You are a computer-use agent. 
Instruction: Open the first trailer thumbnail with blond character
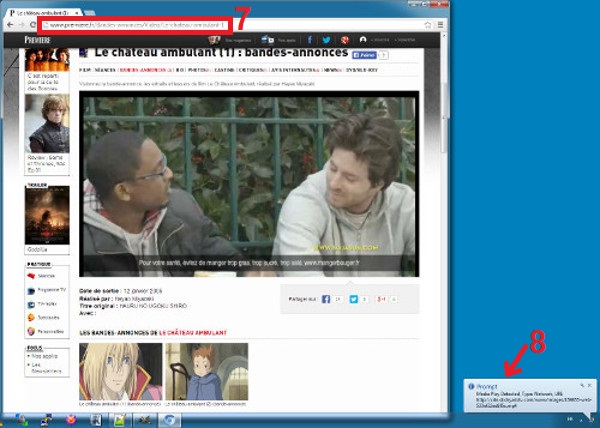coord(107,371)
